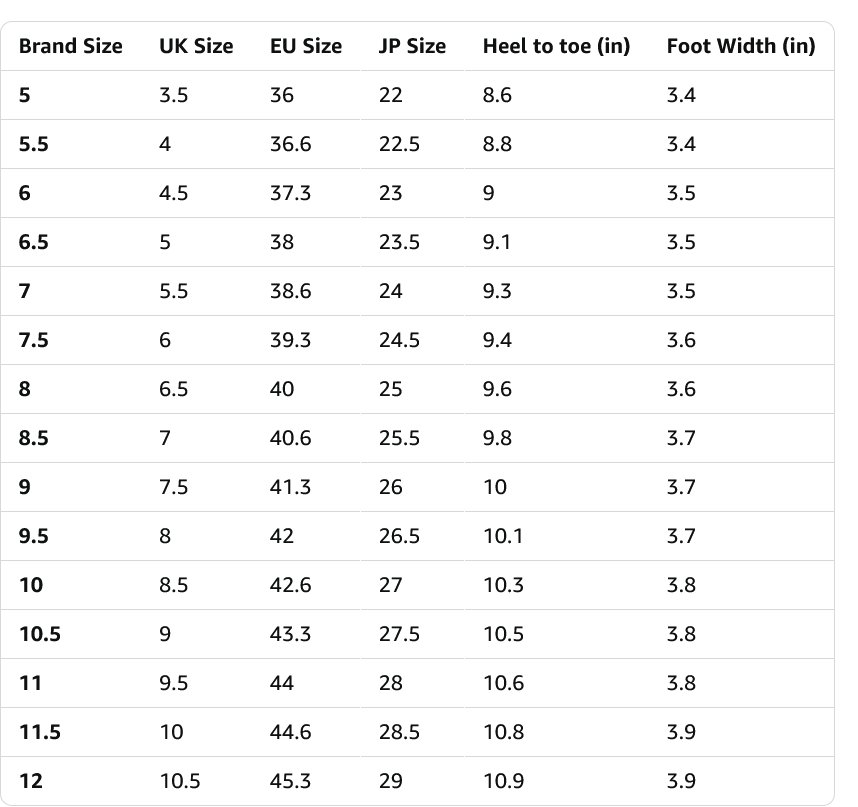Click the UK Size column header
The image size is (858, 807).
pyautogui.click(x=196, y=46)
